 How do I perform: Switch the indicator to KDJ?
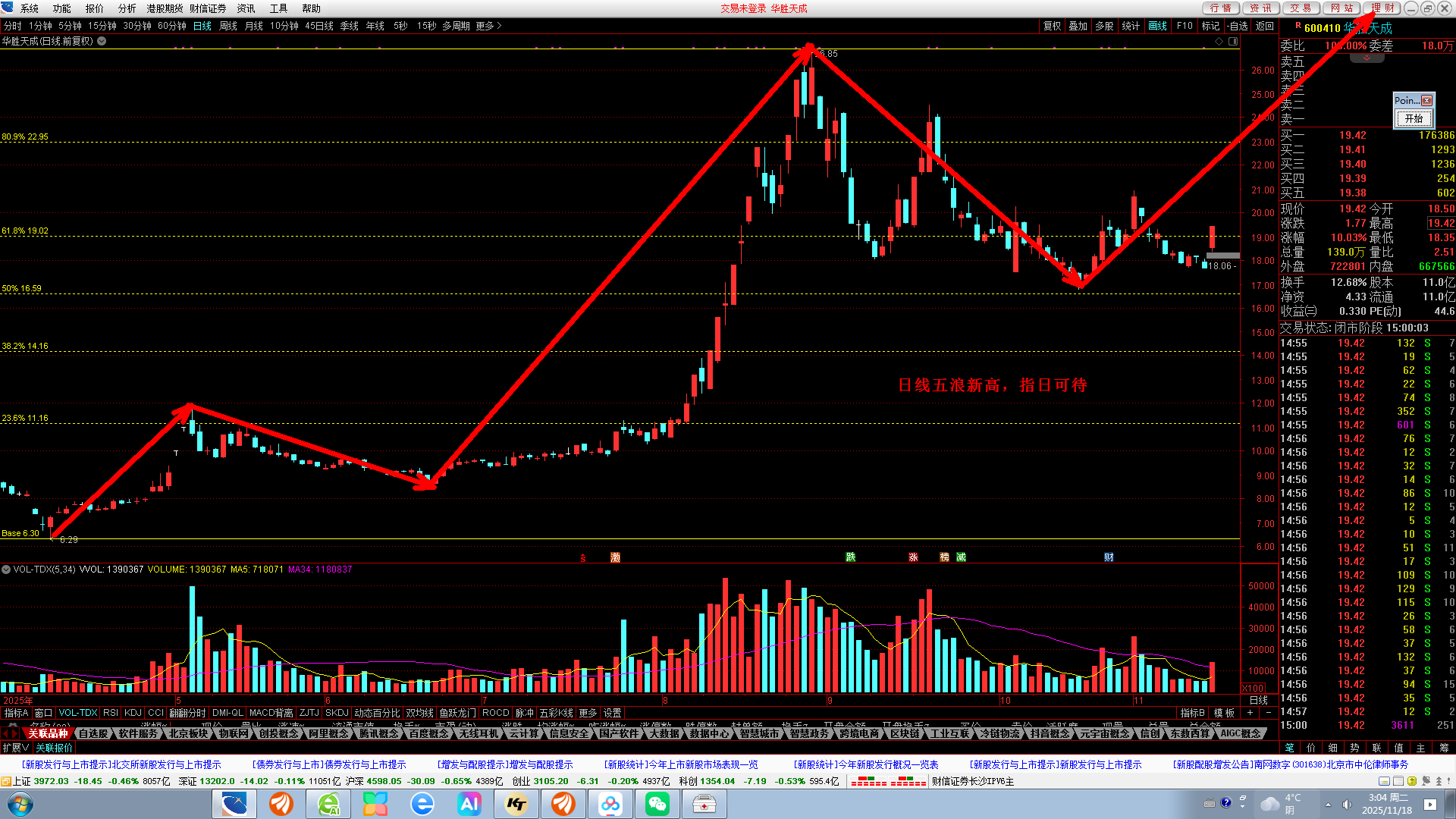133,713
